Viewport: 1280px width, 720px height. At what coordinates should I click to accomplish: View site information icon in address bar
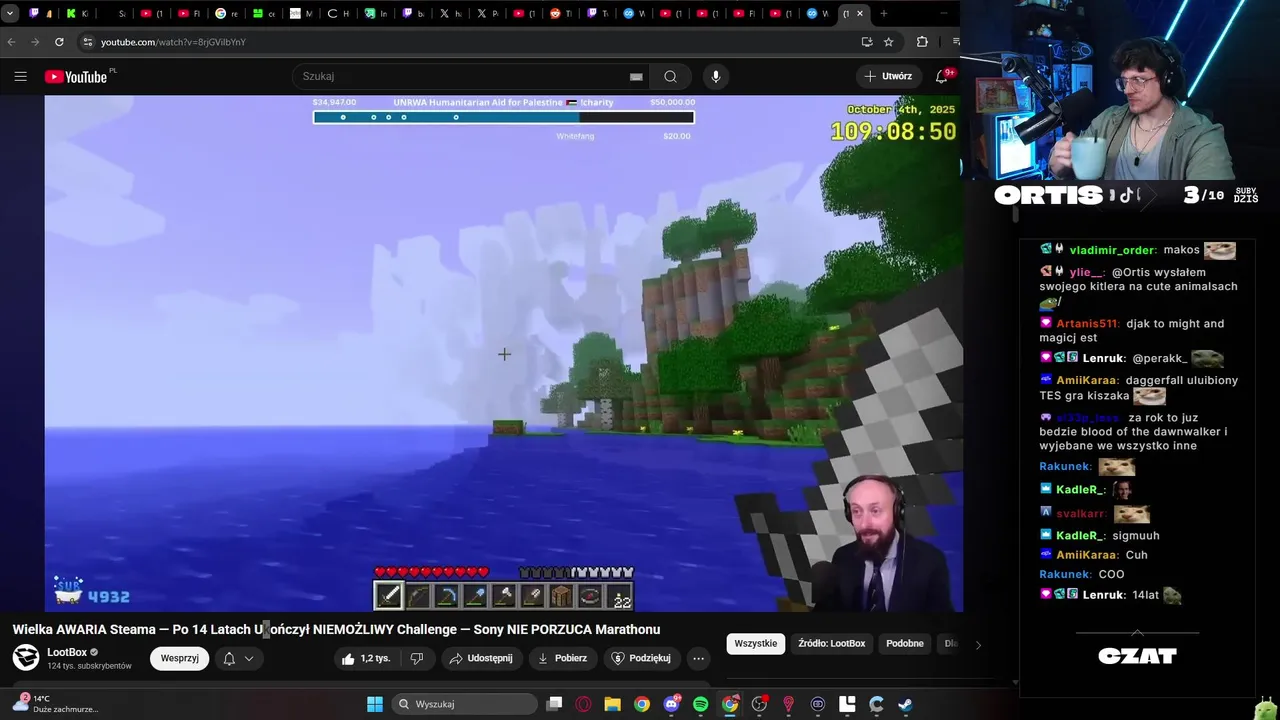tap(88, 42)
